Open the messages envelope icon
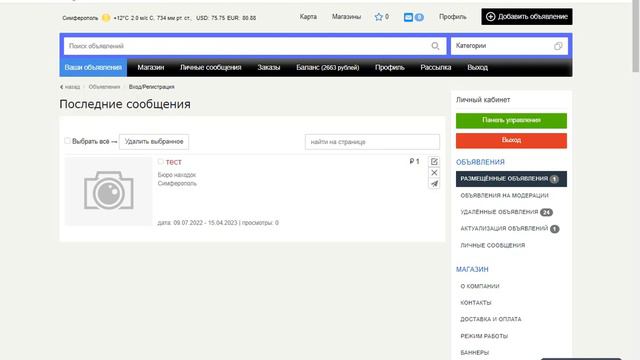The width and height of the screenshot is (640, 360). 408,17
